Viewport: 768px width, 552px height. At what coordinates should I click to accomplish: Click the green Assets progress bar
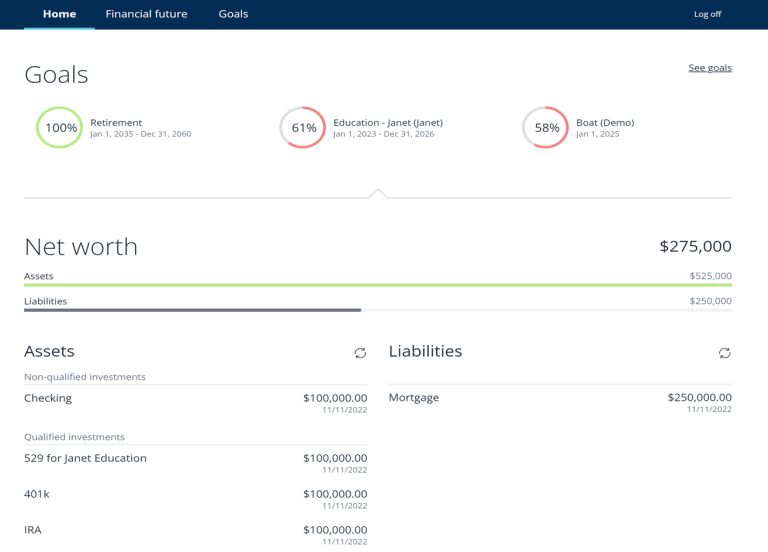point(378,285)
